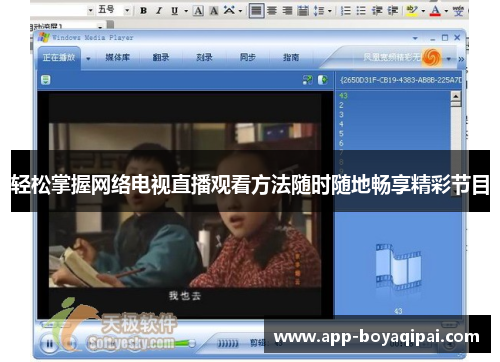Open the 五号 font size dropdown
Screen dimensions: 500x362
click(x=127, y=11)
